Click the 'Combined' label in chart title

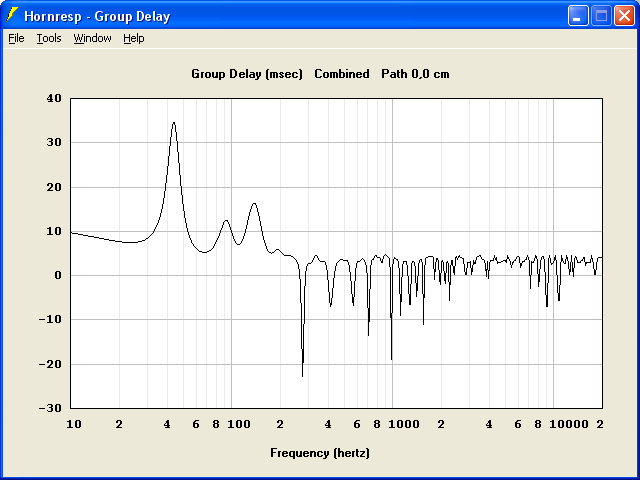tap(342, 74)
